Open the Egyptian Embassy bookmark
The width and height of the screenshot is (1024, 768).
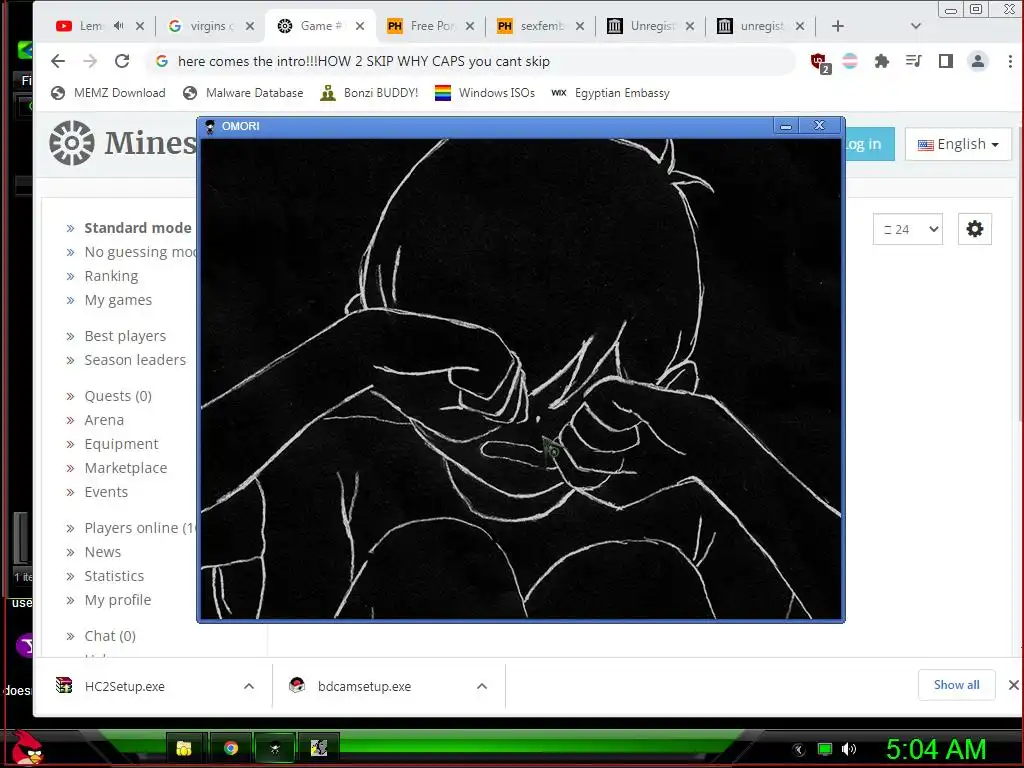point(611,93)
